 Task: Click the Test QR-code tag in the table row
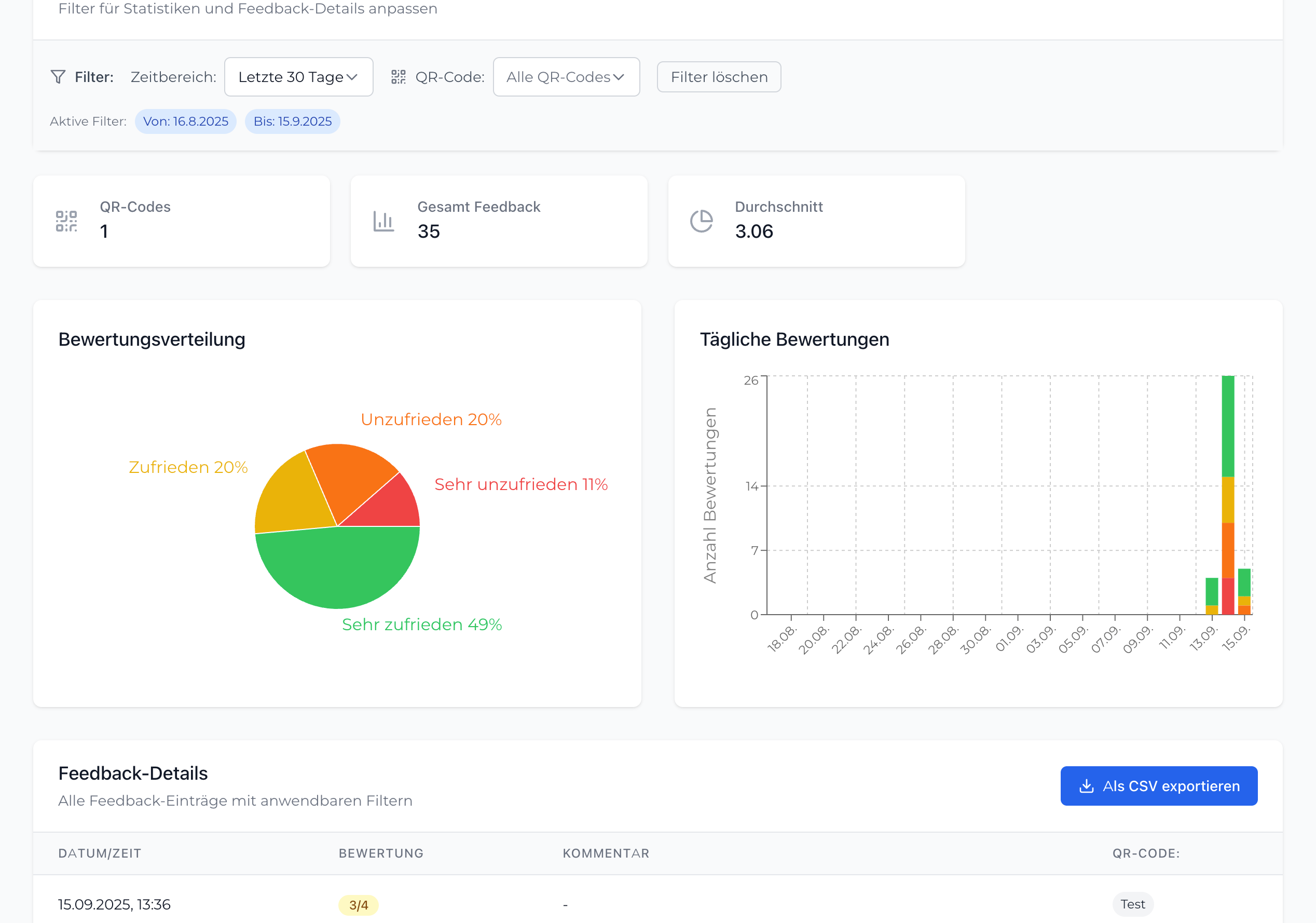[1133, 904]
